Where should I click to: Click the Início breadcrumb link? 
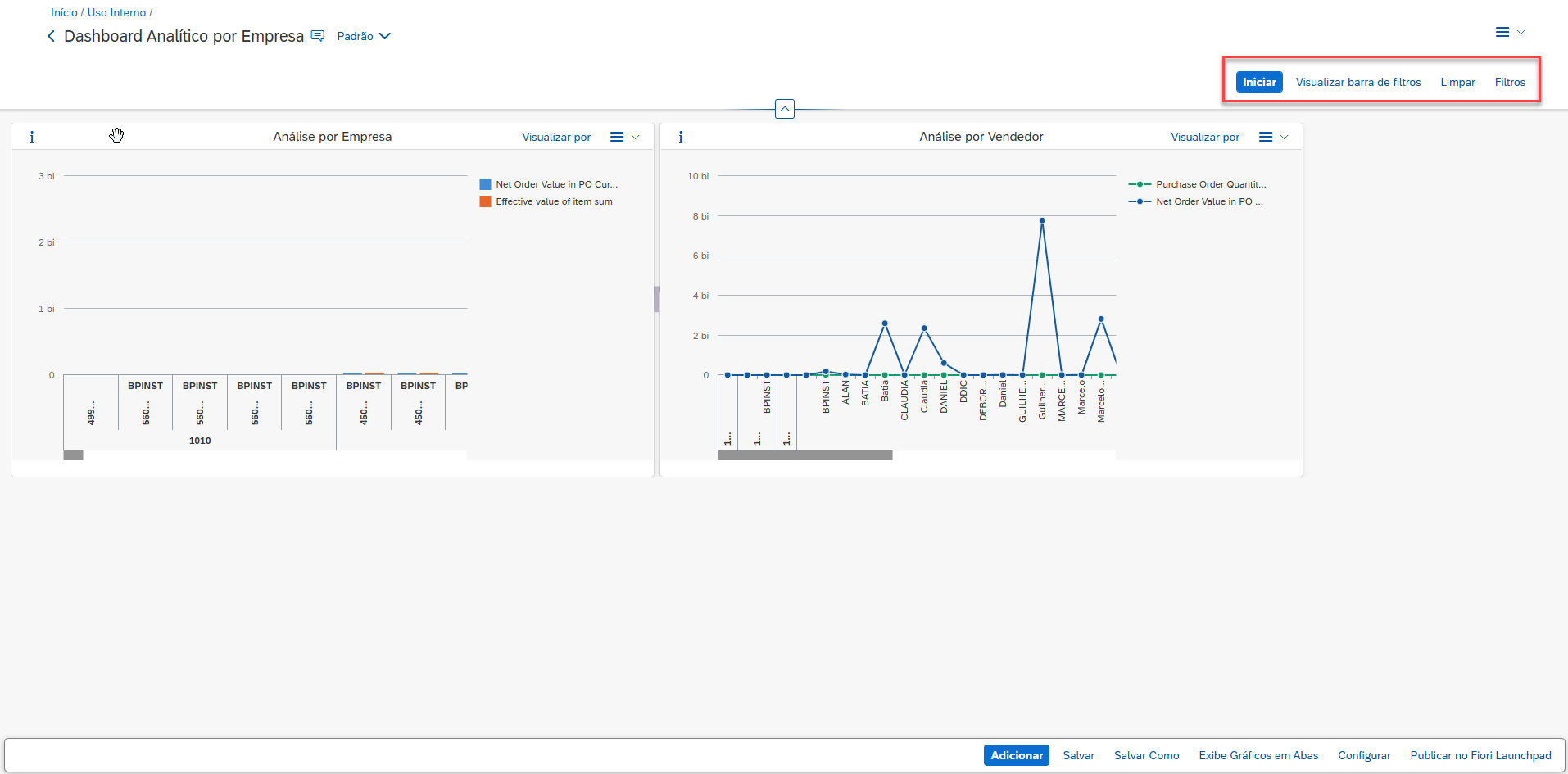click(x=64, y=12)
